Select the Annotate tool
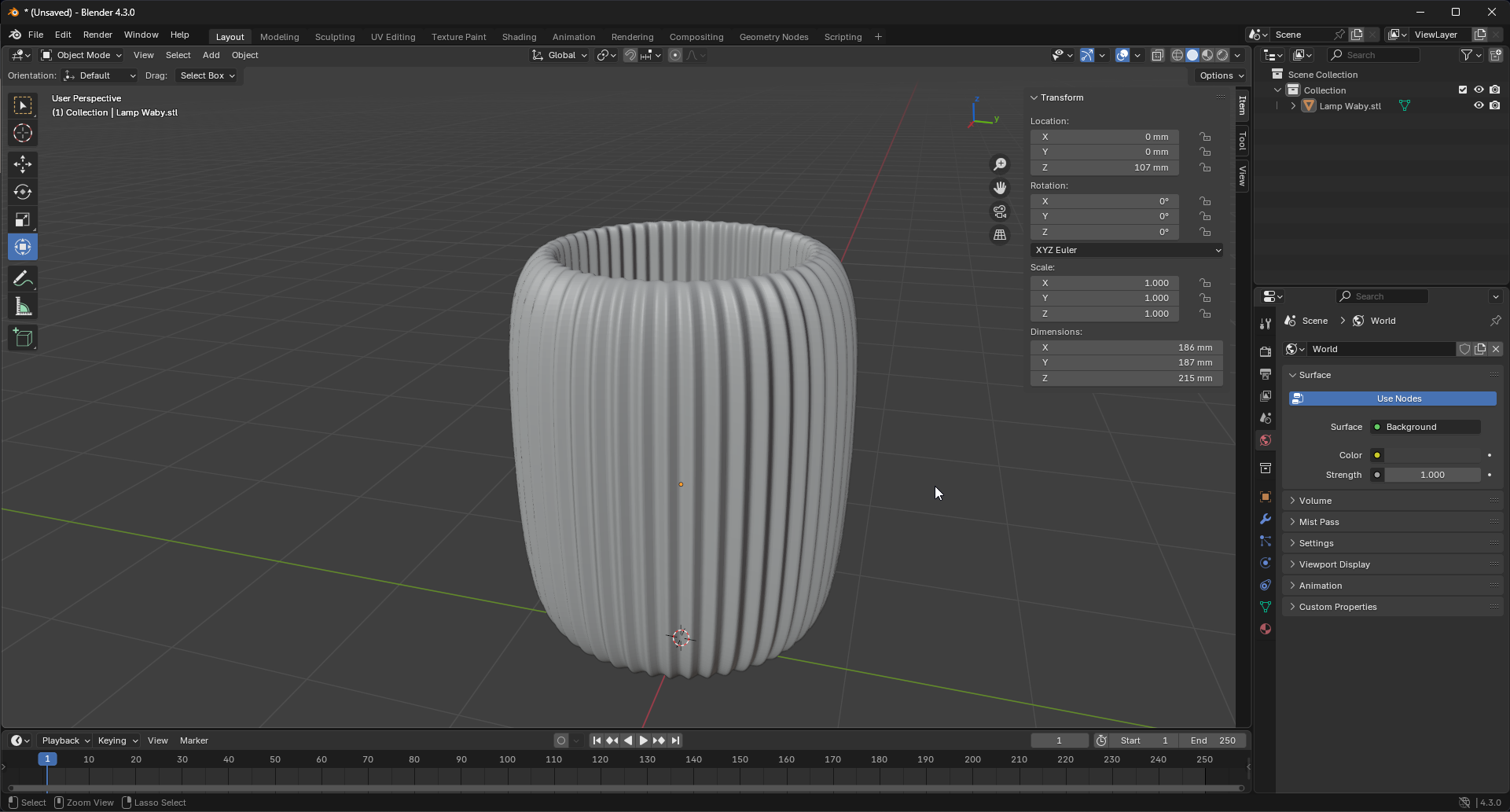The height and width of the screenshot is (812, 1510). pyautogui.click(x=23, y=278)
